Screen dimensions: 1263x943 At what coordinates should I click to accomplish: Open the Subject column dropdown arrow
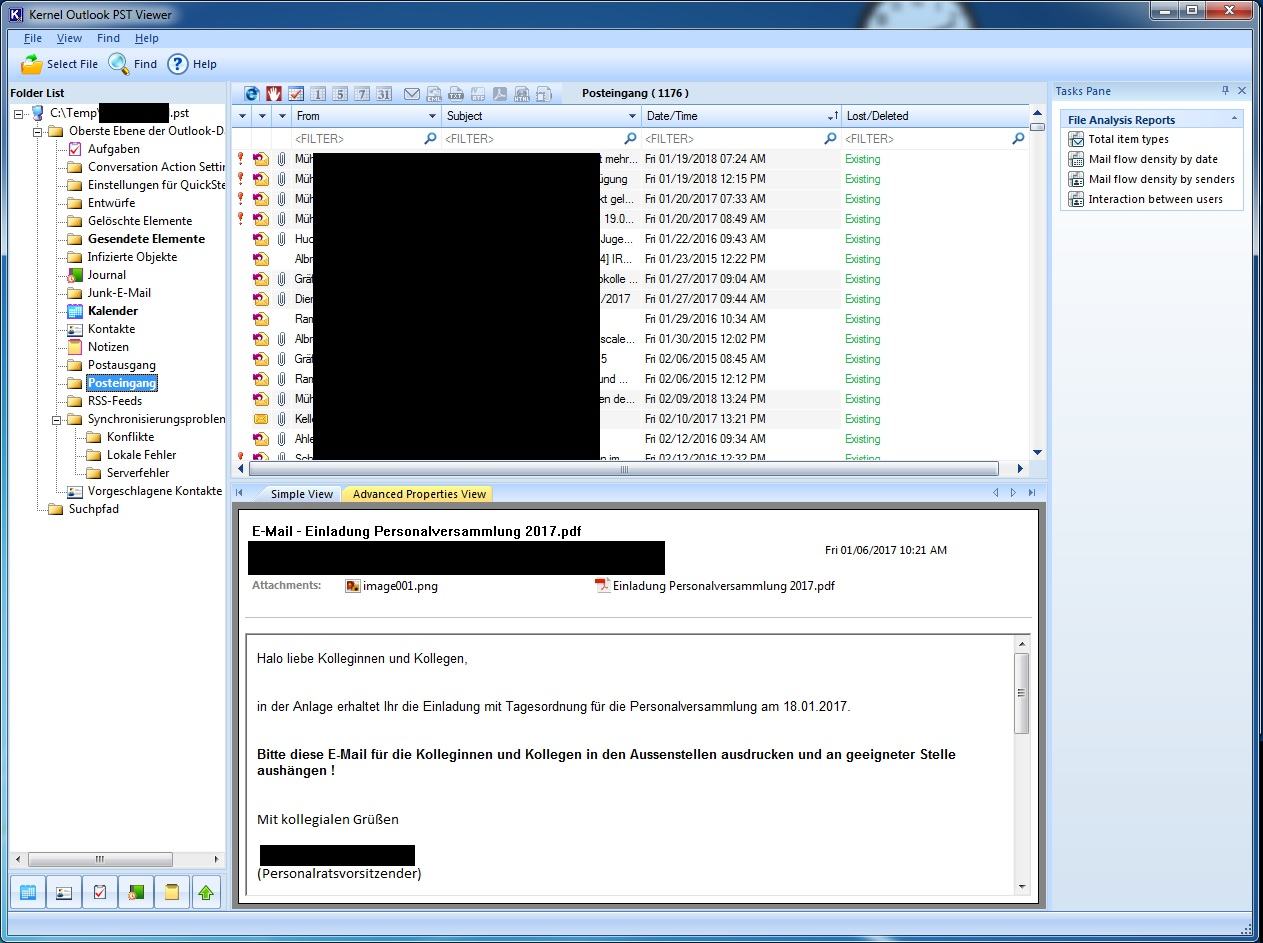coord(632,117)
